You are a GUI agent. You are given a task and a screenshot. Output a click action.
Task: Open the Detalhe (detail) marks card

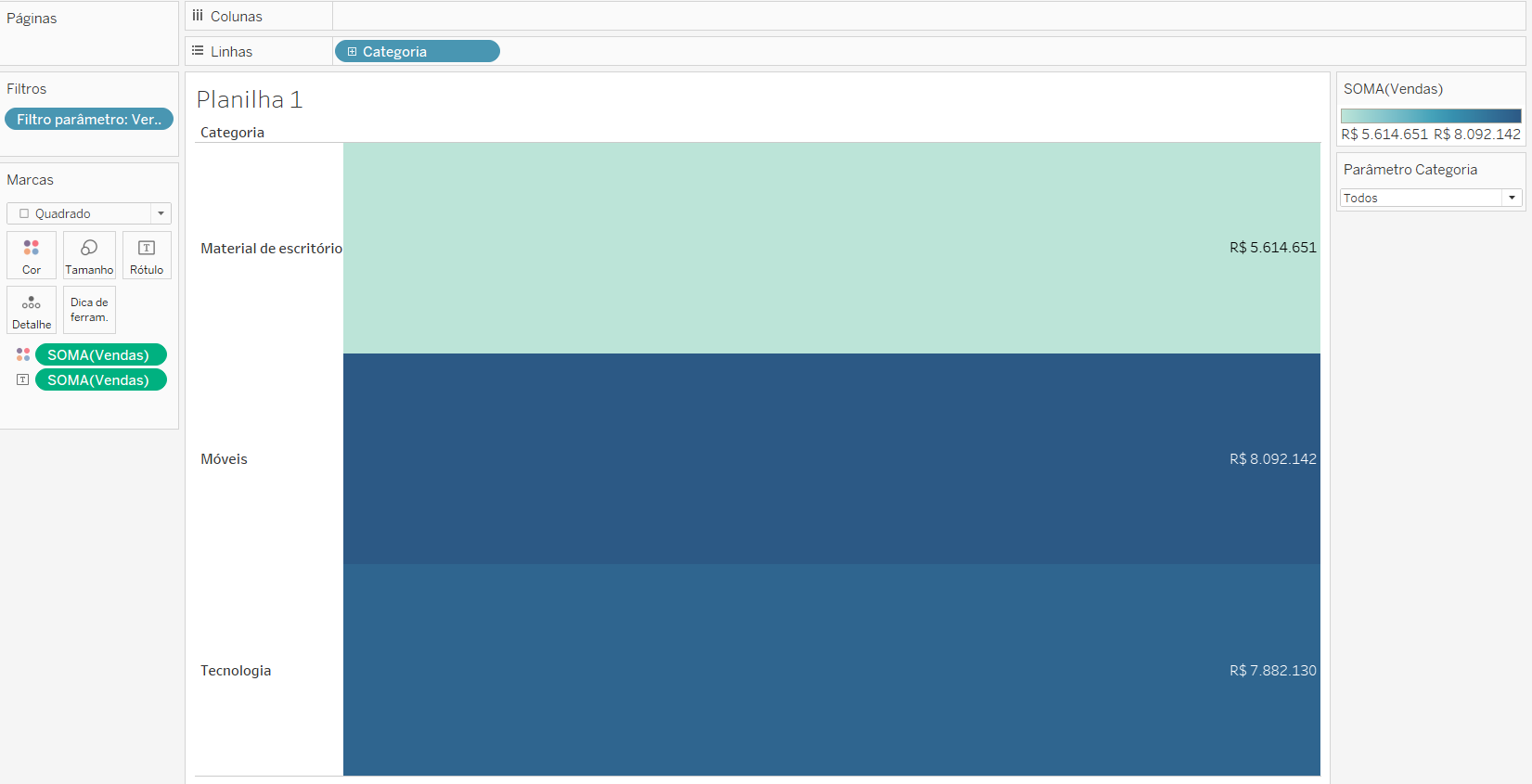pyautogui.click(x=32, y=310)
